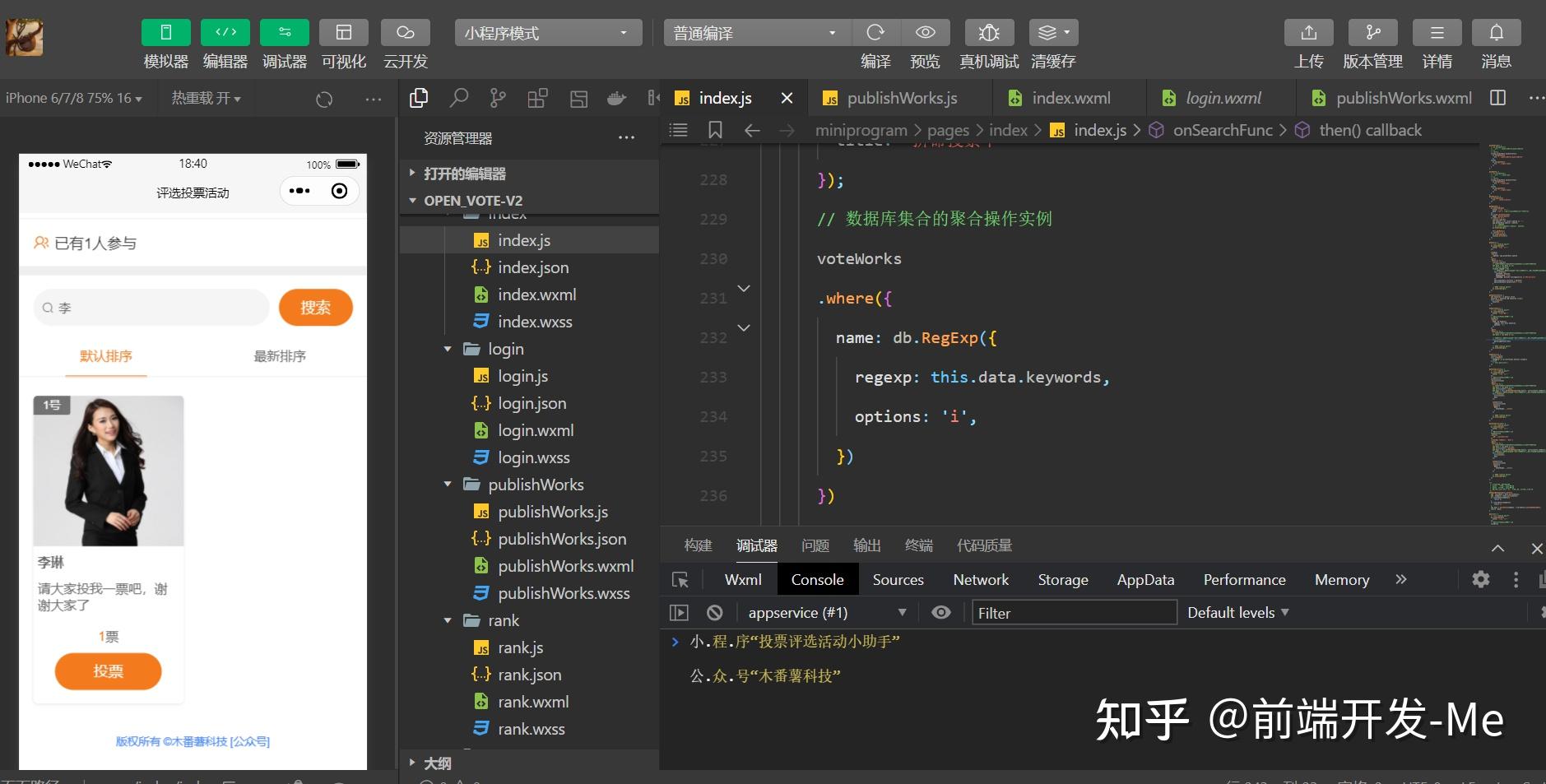
Task: Select the rank.js file in tree
Action: [520, 647]
